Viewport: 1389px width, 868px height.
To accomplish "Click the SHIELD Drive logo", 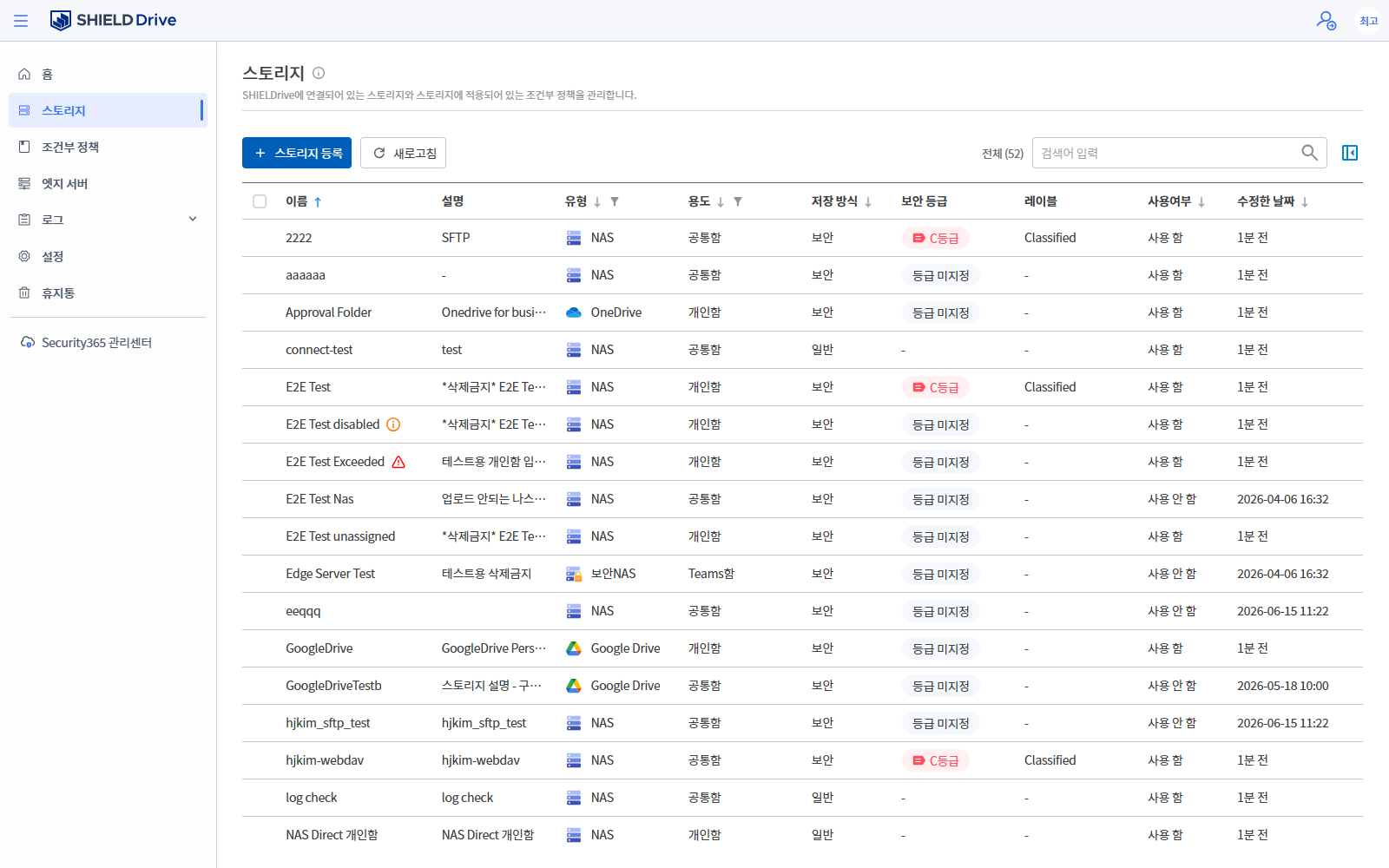I will (114, 20).
